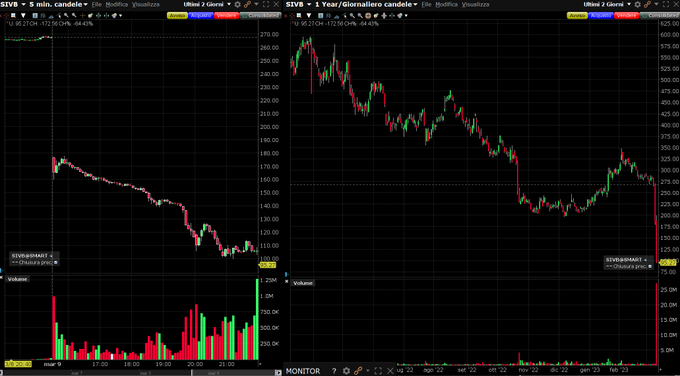Click the red Vendere button in the 5-minute chart
The image size is (680, 376).
[x=226, y=16]
